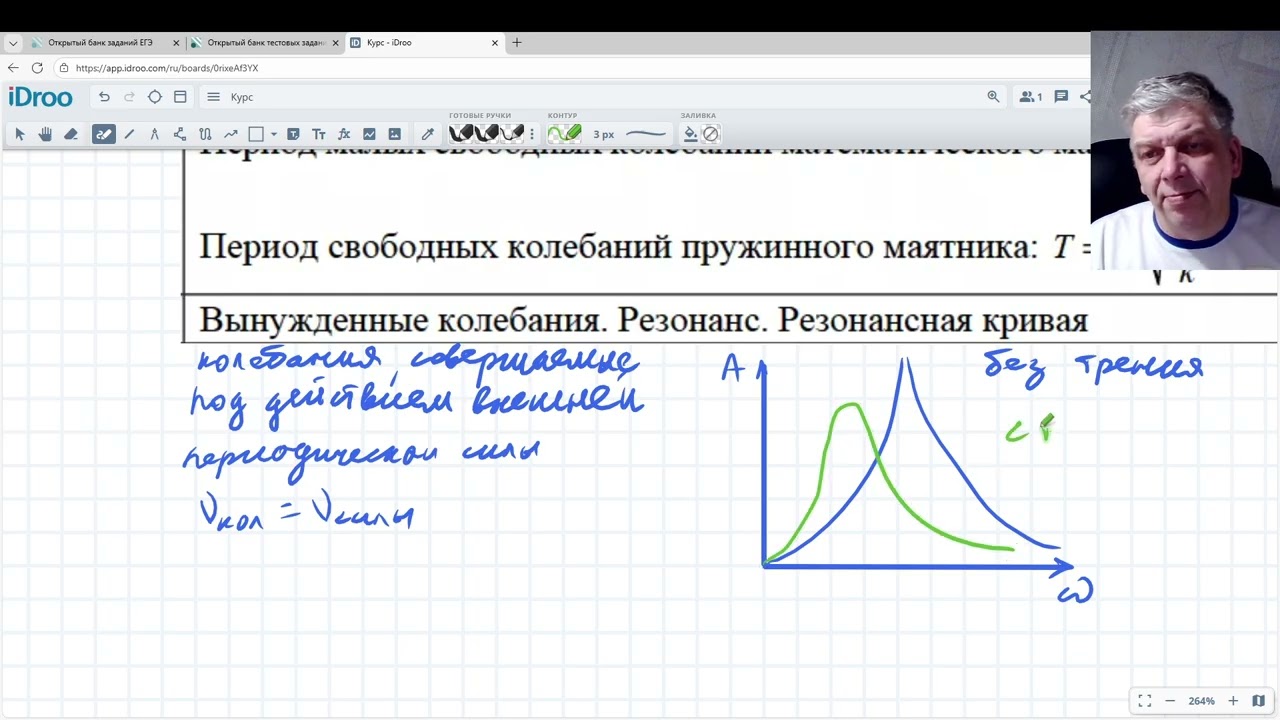Zoom out with the minus button
Viewport: 1280px width, 720px height.
tap(1170, 701)
